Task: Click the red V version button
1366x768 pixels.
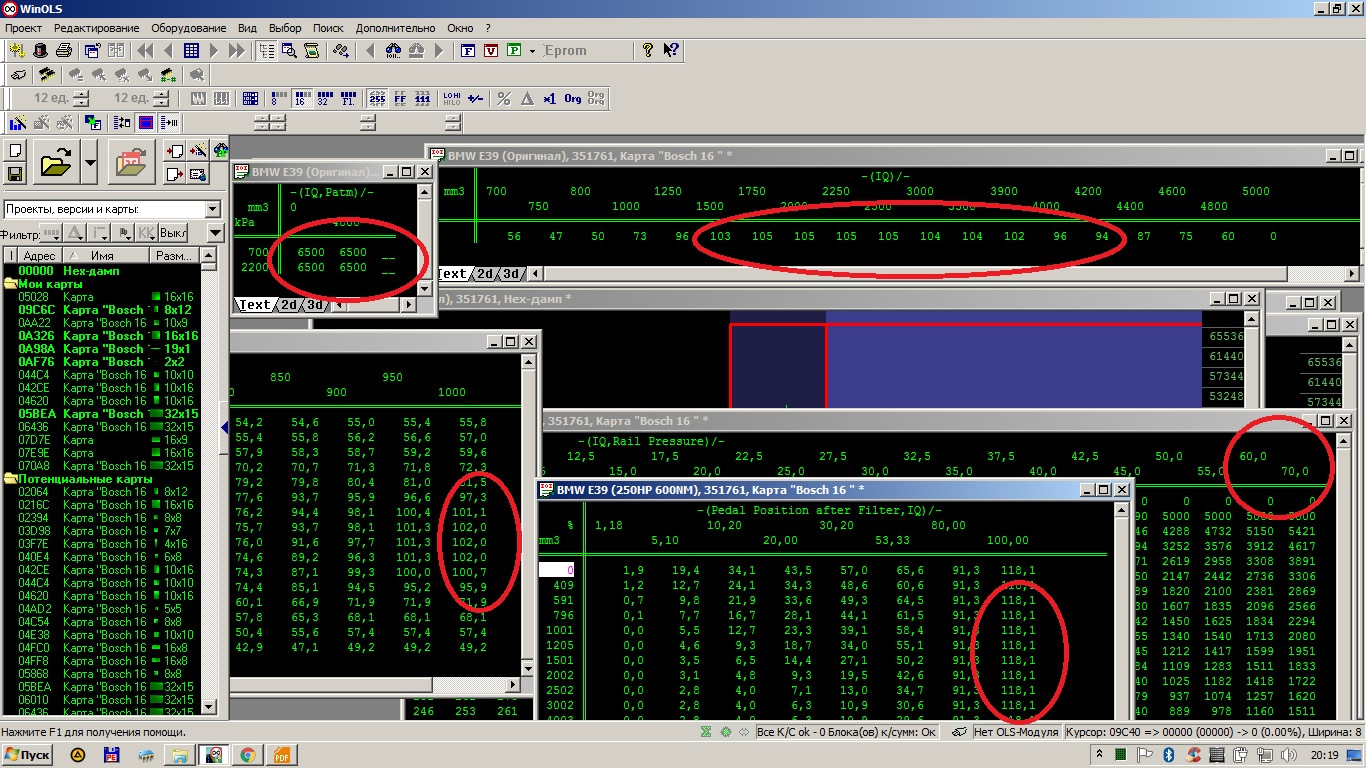Action: (491, 50)
